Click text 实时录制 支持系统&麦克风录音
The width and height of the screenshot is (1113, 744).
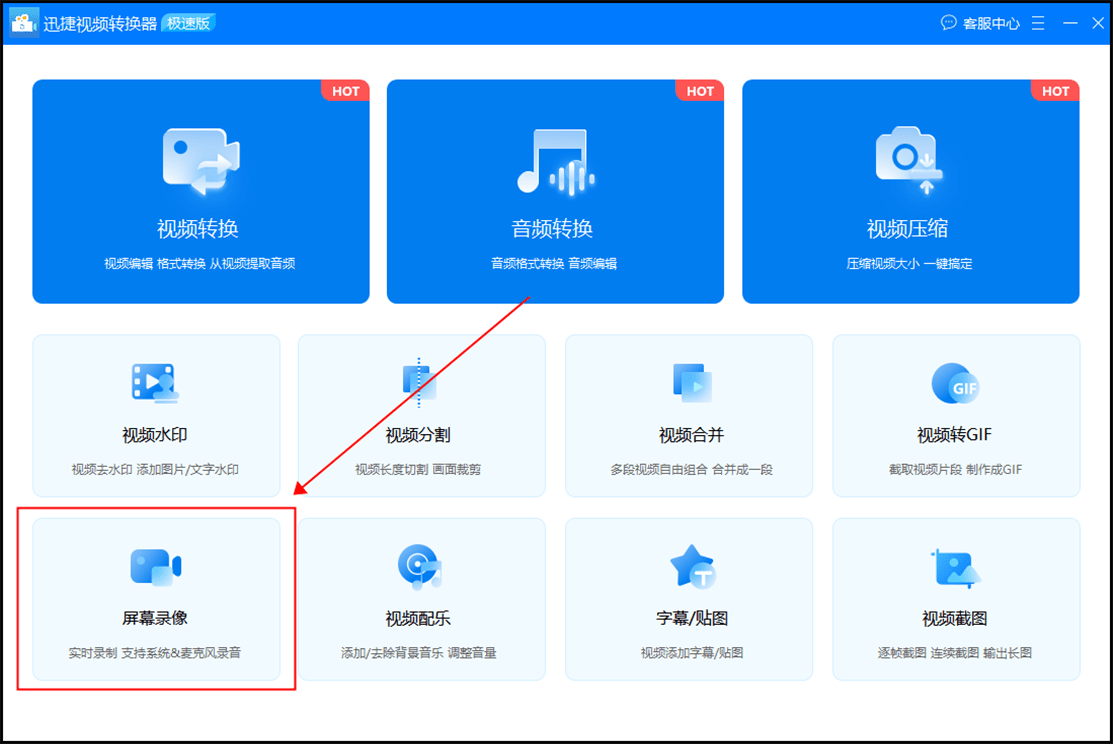click(x=155, y=652)
